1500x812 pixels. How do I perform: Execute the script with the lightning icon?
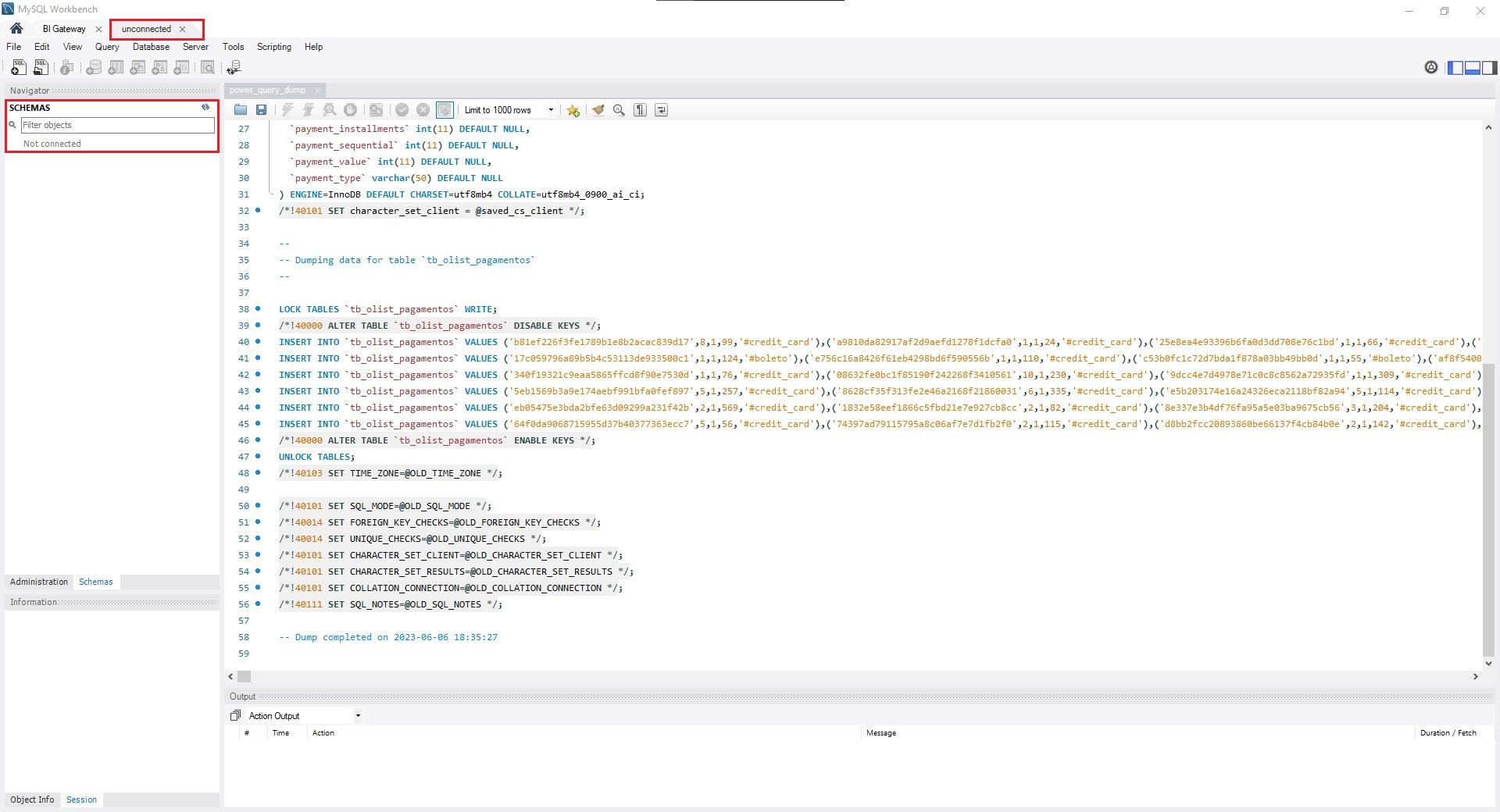[287, 110]
